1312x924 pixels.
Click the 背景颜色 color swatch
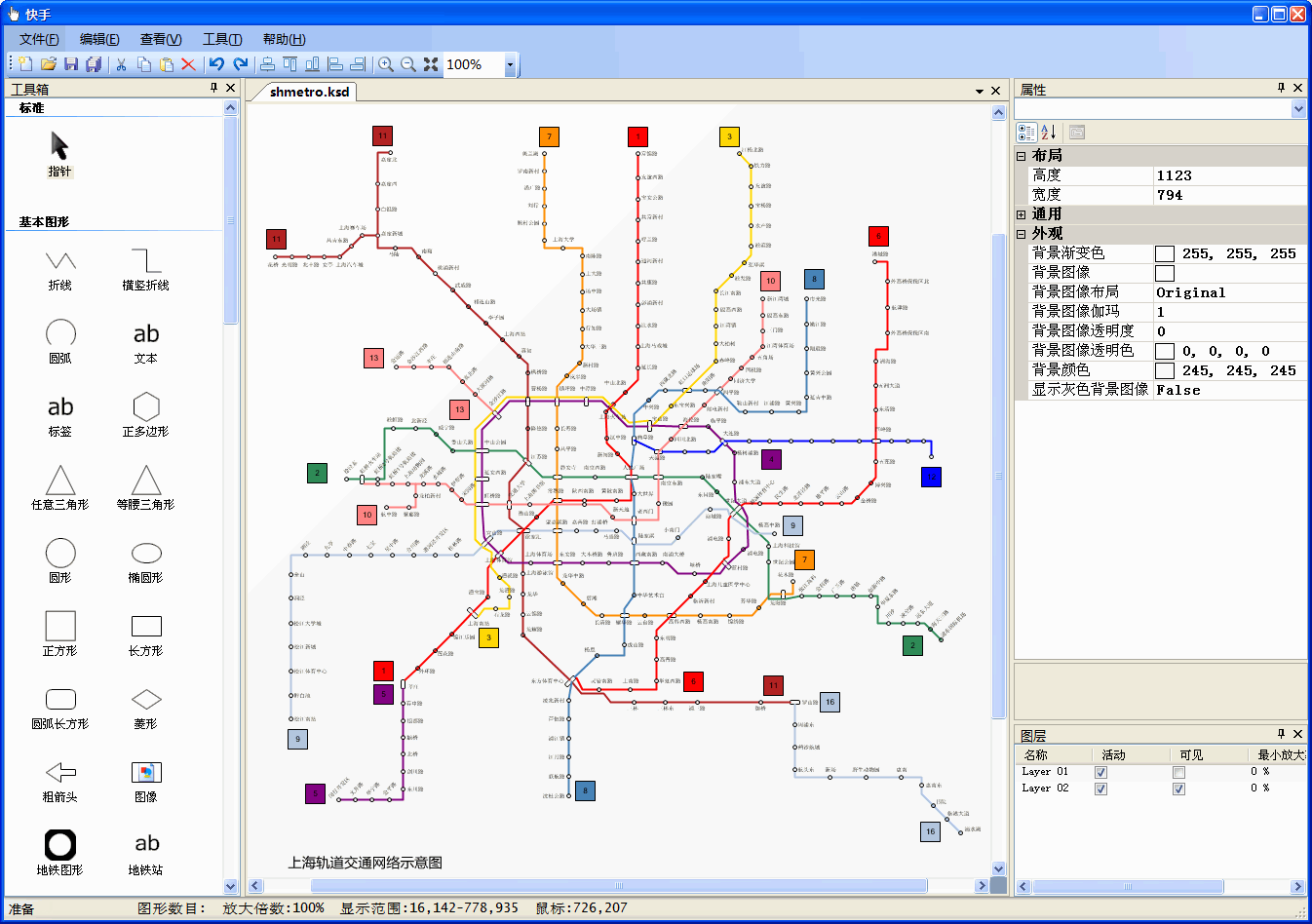1165,371
